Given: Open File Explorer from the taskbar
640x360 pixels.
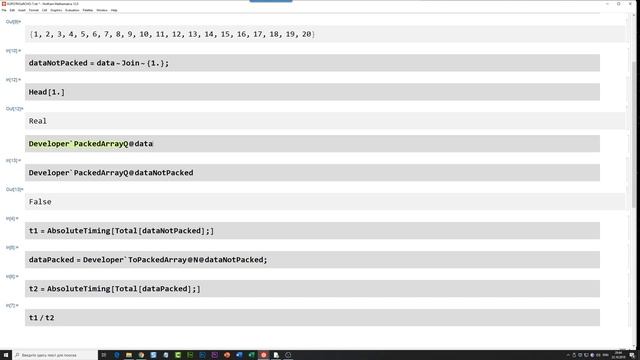Looking at the screenshot, I should point(129,355).
